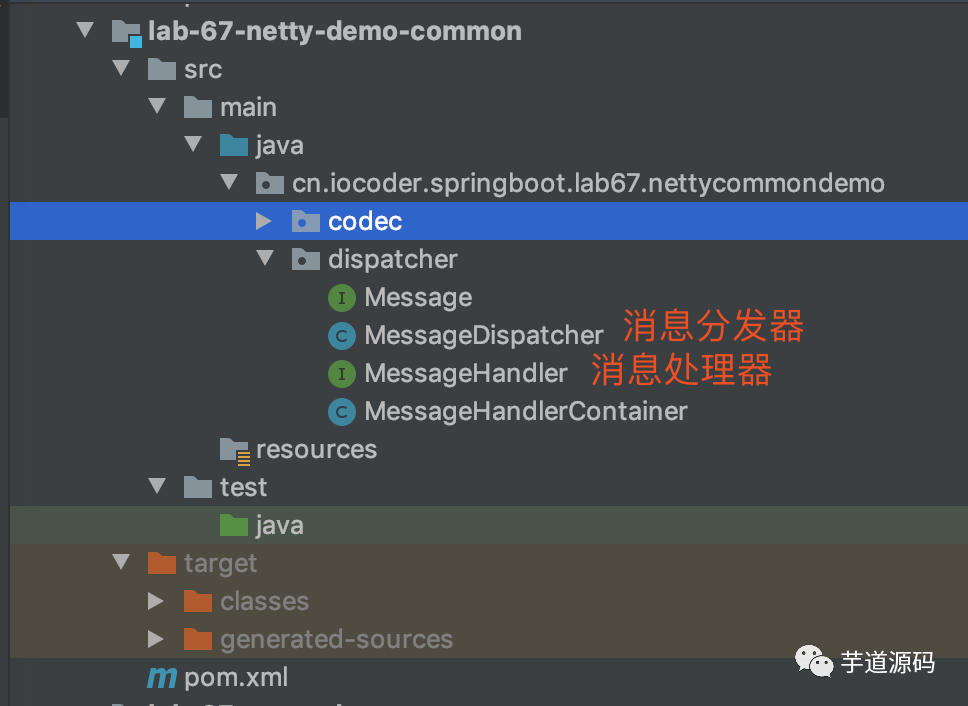This screenshot has width=968, height=706.
Task: Select the main folder item
Action: (x=248, y=107)
